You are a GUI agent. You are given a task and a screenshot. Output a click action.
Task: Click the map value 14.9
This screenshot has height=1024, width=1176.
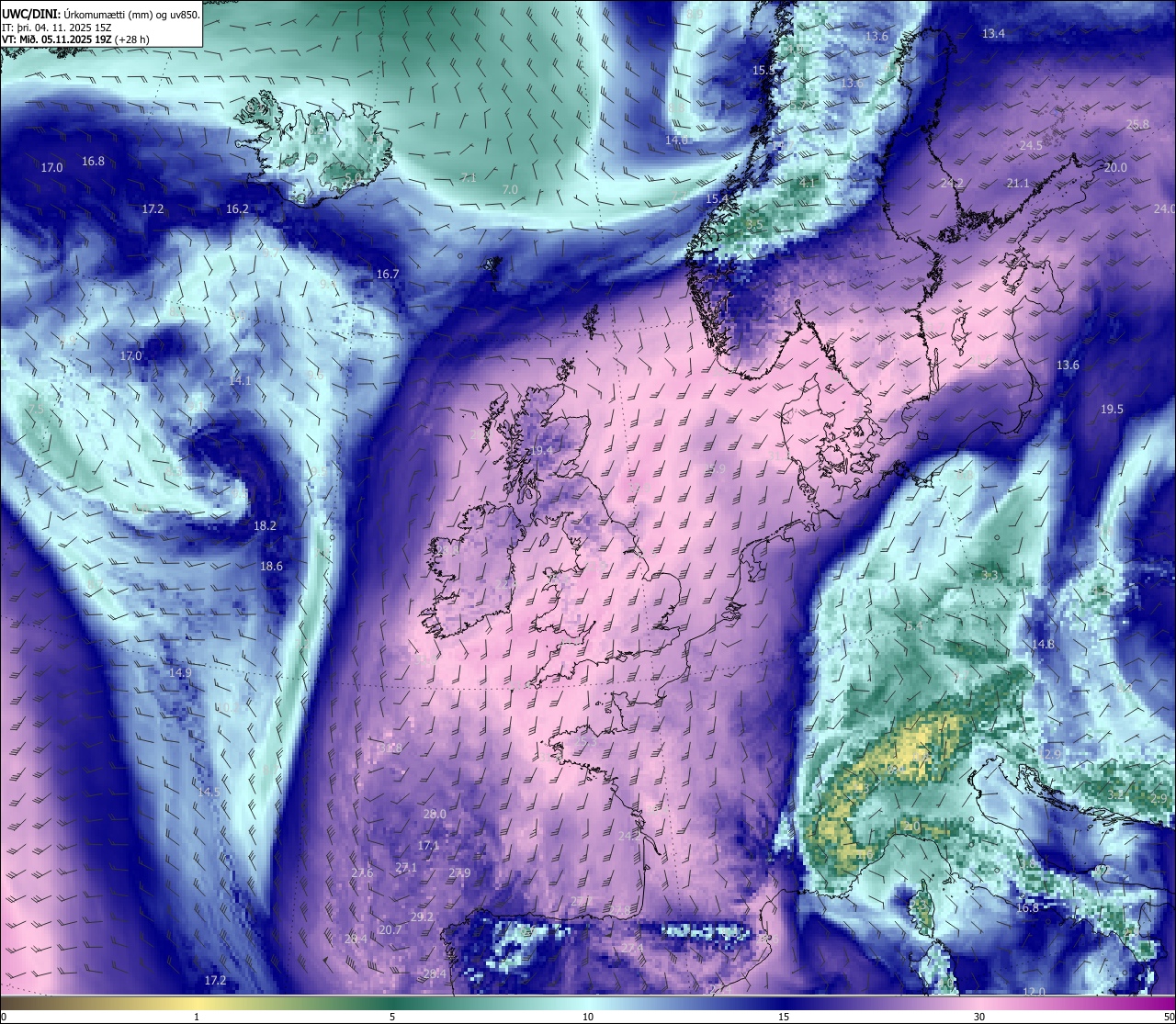[181, 673]
